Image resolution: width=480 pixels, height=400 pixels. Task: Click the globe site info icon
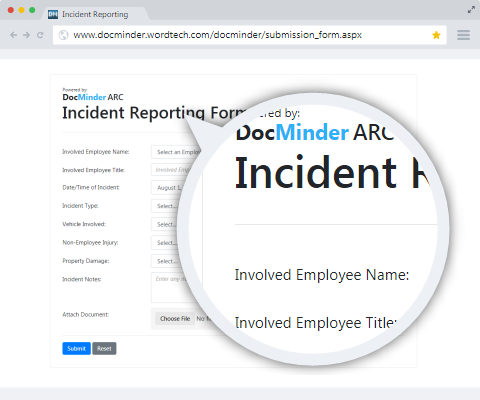click(x=63, y=35)
